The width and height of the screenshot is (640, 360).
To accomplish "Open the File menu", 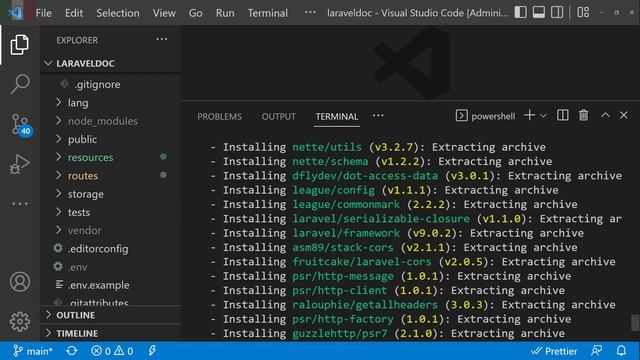I will [x=43, y=13].
